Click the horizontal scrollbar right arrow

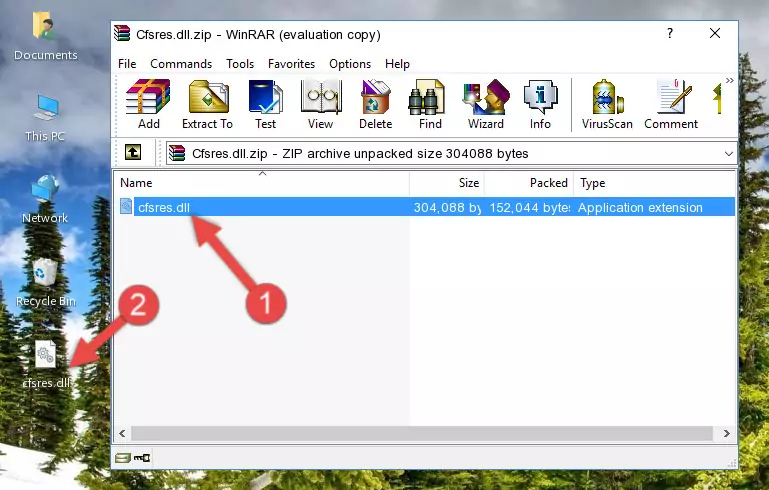tap(726, 434)
